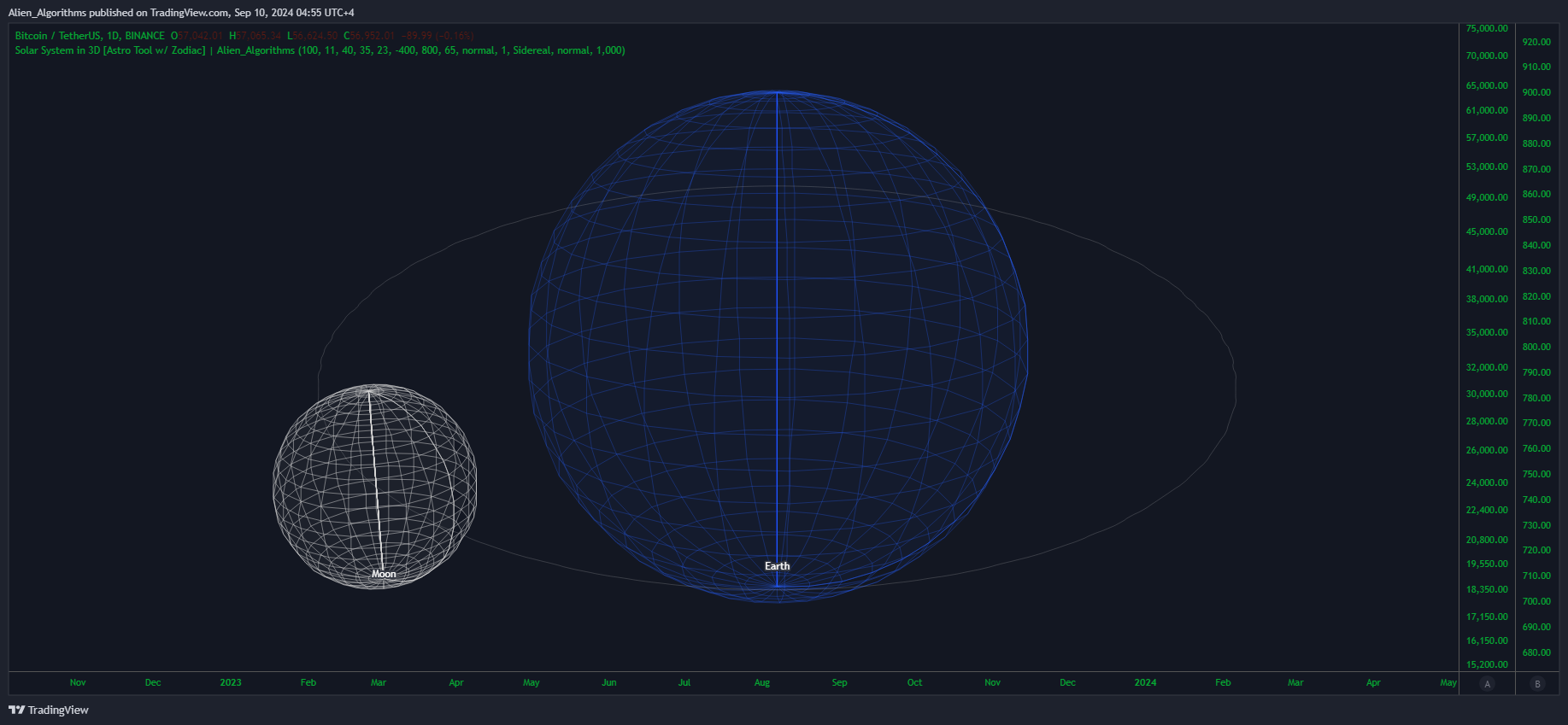The width and height of the screenshot is (1568, 725).
Task: Toggle the 'A' price scale button
Action: 1487,683
